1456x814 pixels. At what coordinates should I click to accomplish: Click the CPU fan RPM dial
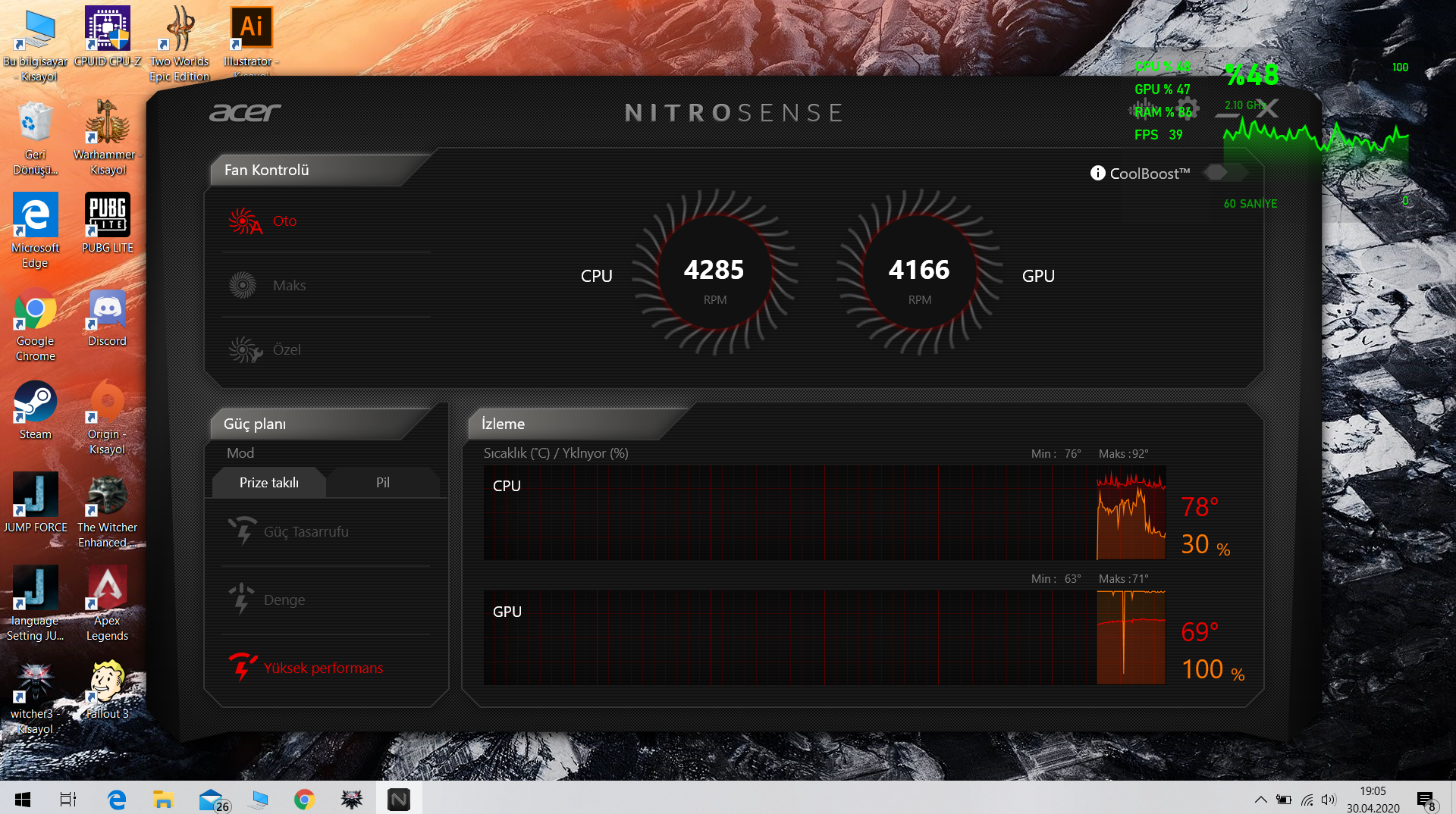click(714, 273)
